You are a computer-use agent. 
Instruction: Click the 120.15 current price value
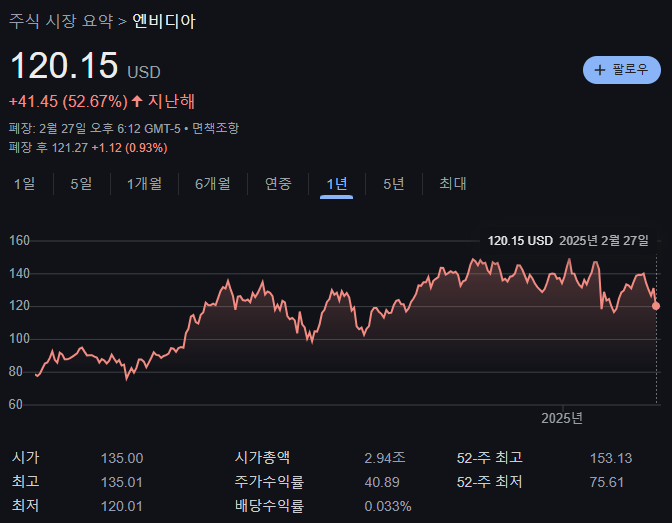(64, 66)
